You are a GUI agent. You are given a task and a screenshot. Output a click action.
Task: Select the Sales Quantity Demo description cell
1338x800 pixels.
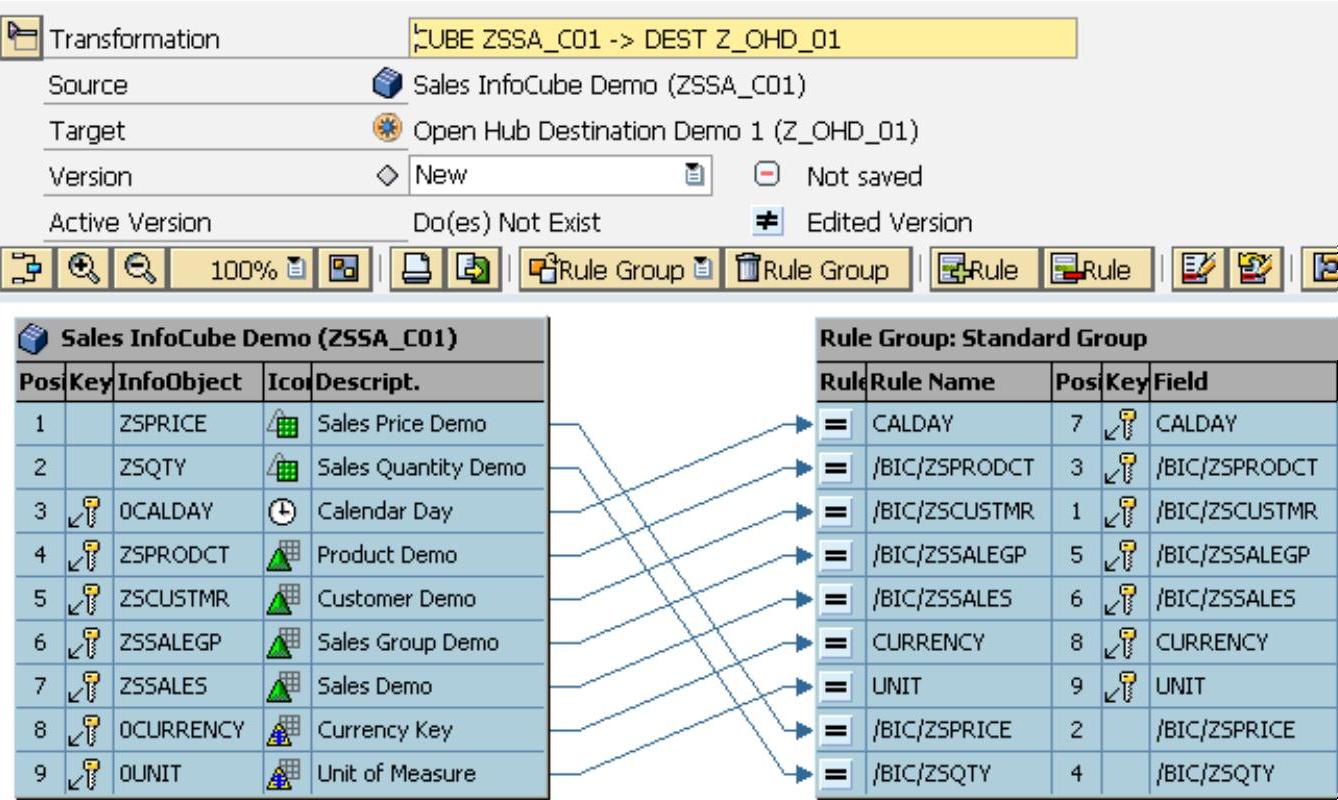pos(429,467)
